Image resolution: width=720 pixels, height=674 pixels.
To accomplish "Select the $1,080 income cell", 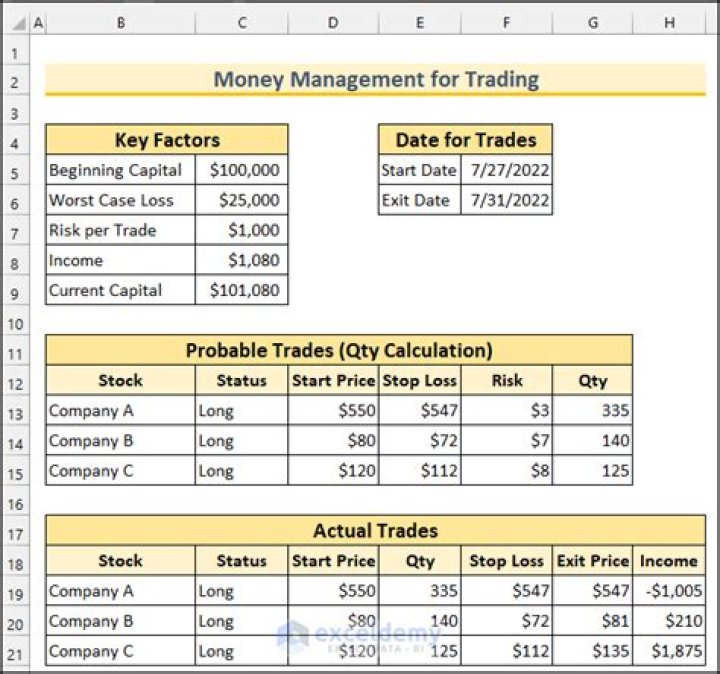I will (242, 260).
